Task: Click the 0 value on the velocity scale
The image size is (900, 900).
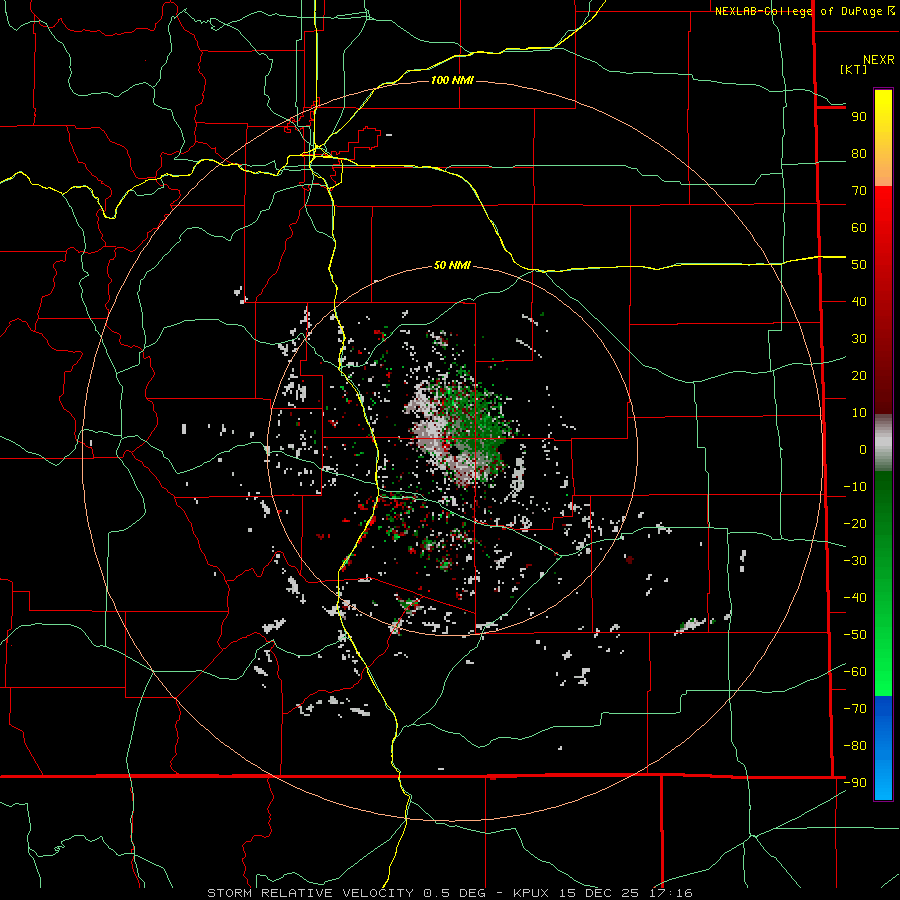Action: click(863, 450)
